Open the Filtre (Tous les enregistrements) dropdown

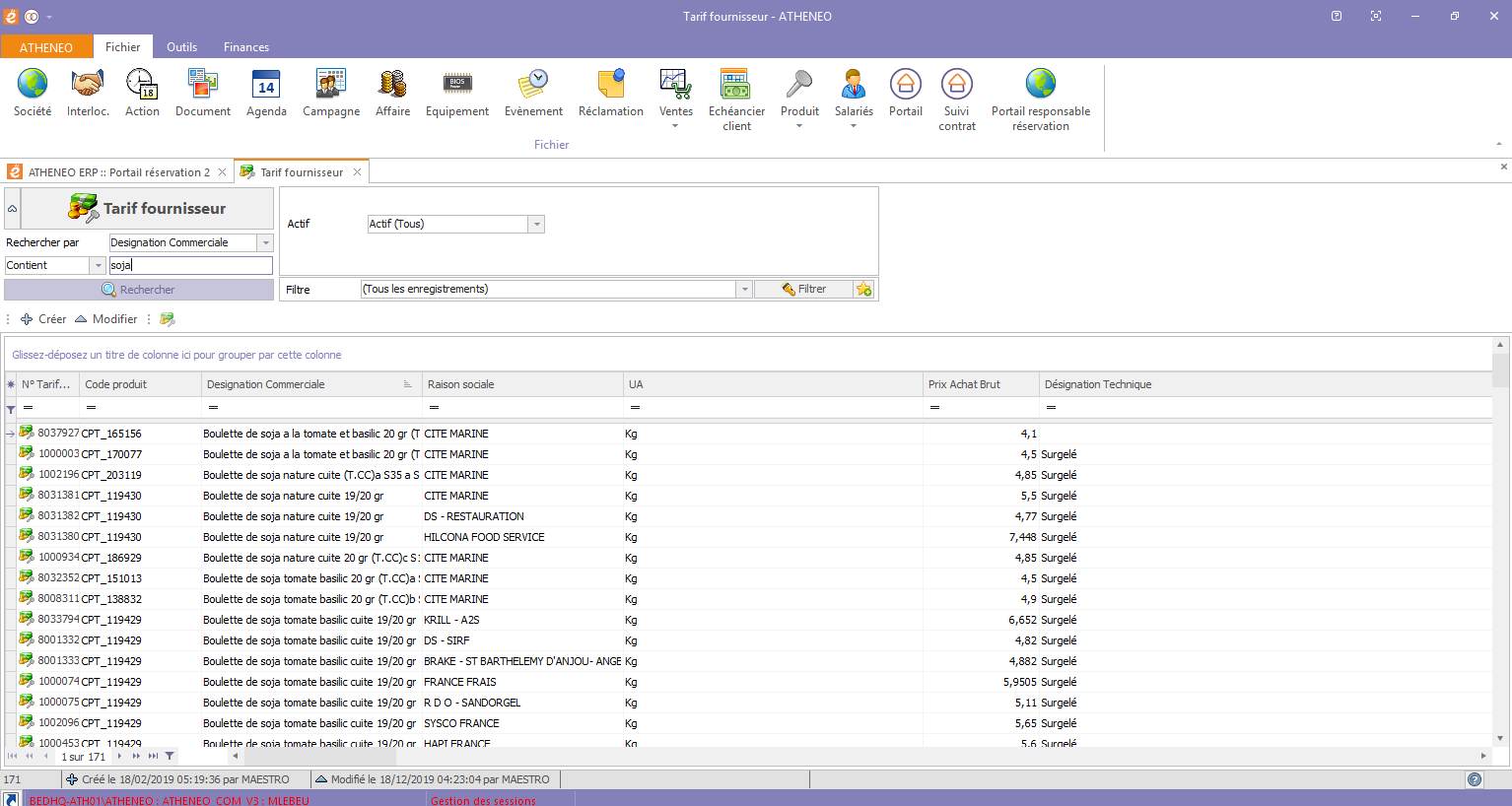745,289
